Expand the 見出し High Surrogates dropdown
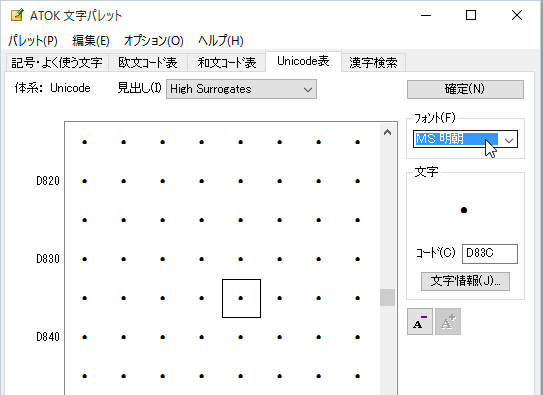This screenshot has height=395, width=543. coord(241,89)
